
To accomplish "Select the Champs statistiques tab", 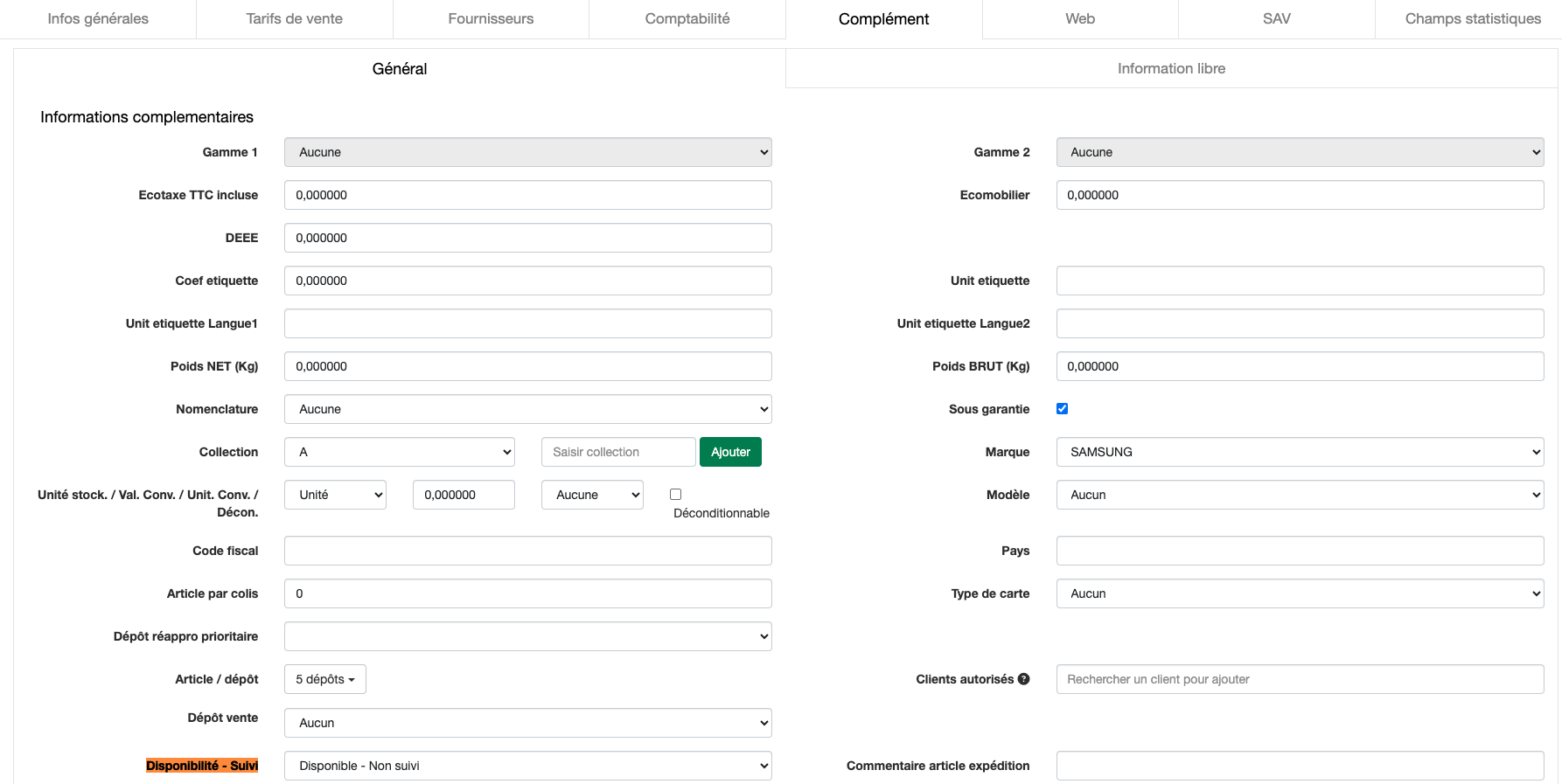I will [x=1472, y=19].
